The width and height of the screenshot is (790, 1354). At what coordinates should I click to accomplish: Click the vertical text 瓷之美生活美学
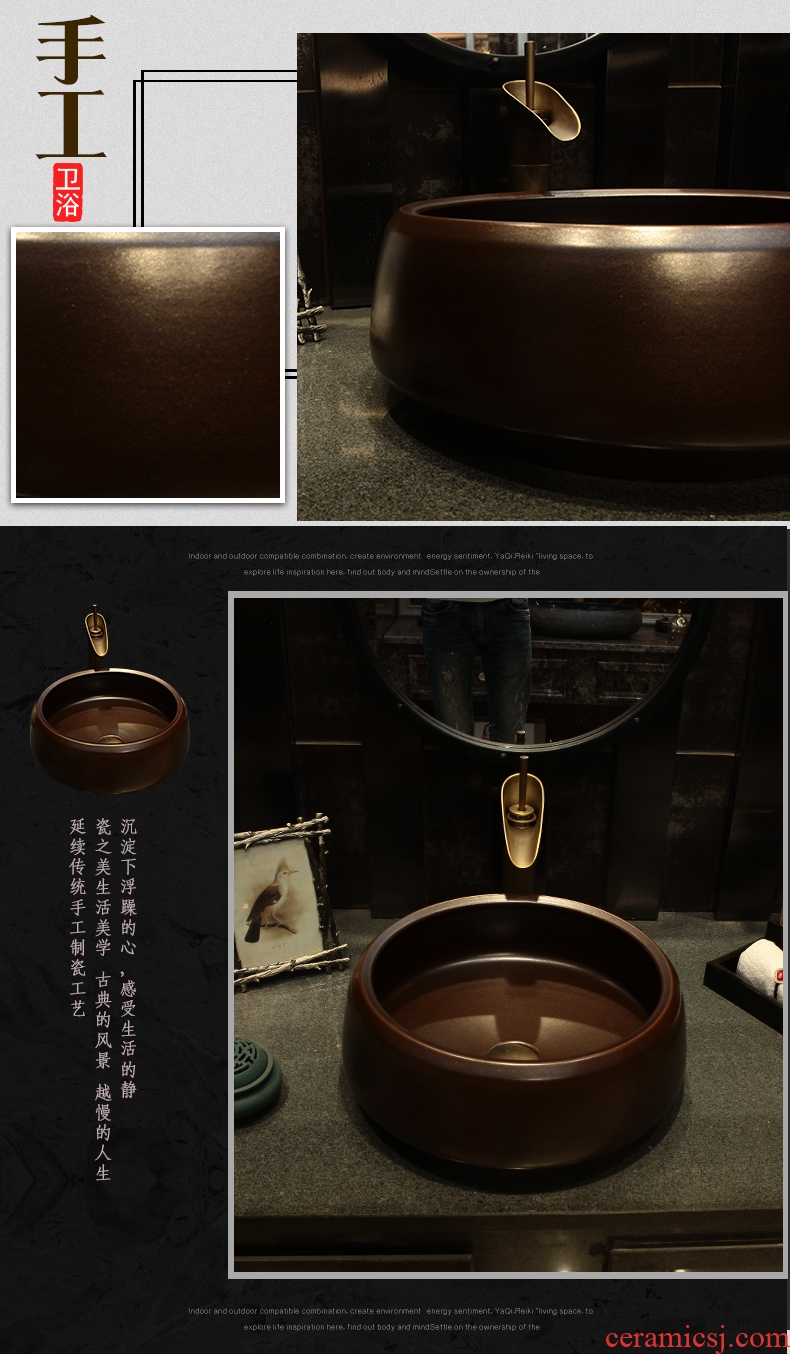click(x=103, y=886)
